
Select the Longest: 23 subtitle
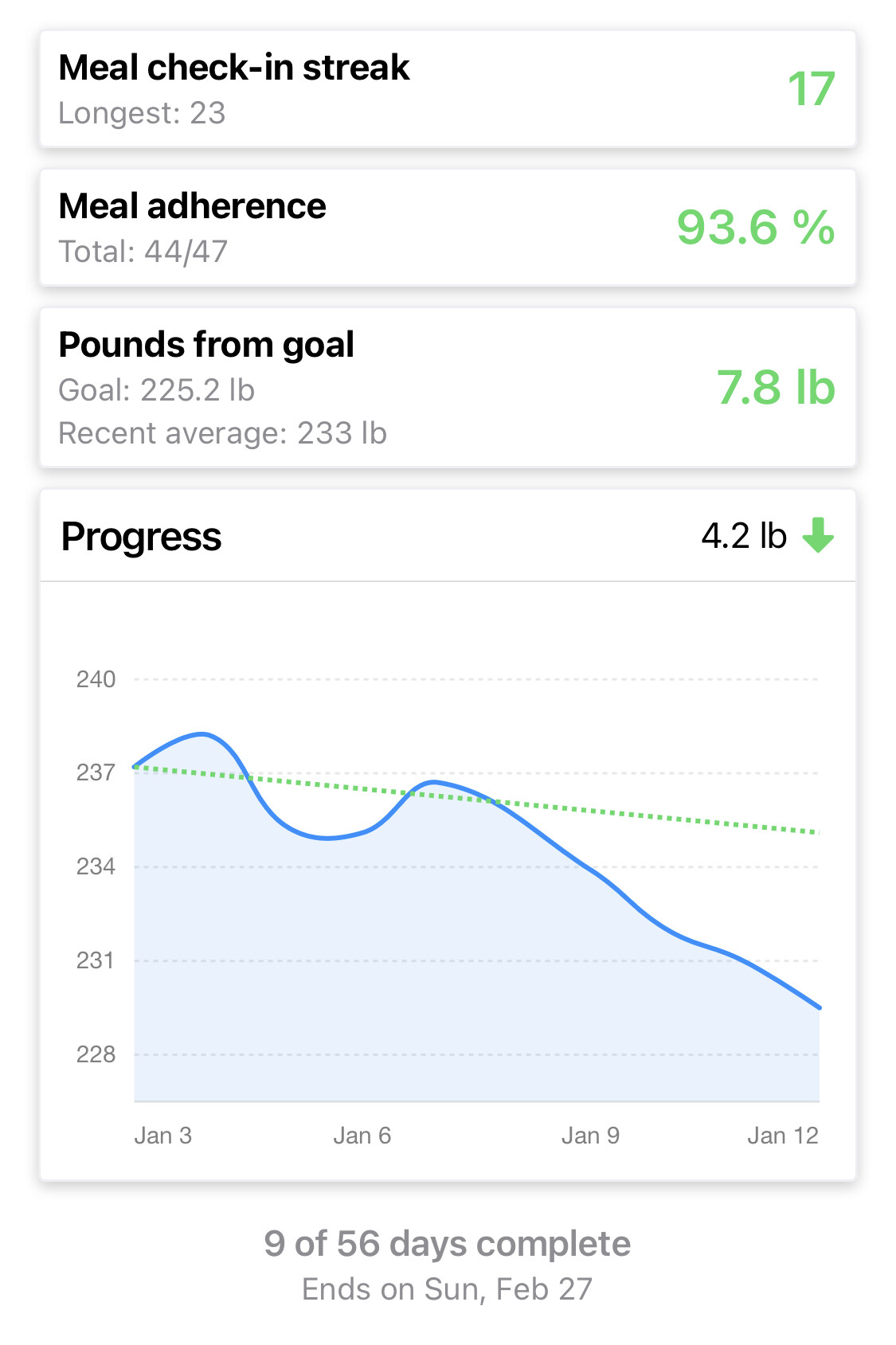[142, 113]
